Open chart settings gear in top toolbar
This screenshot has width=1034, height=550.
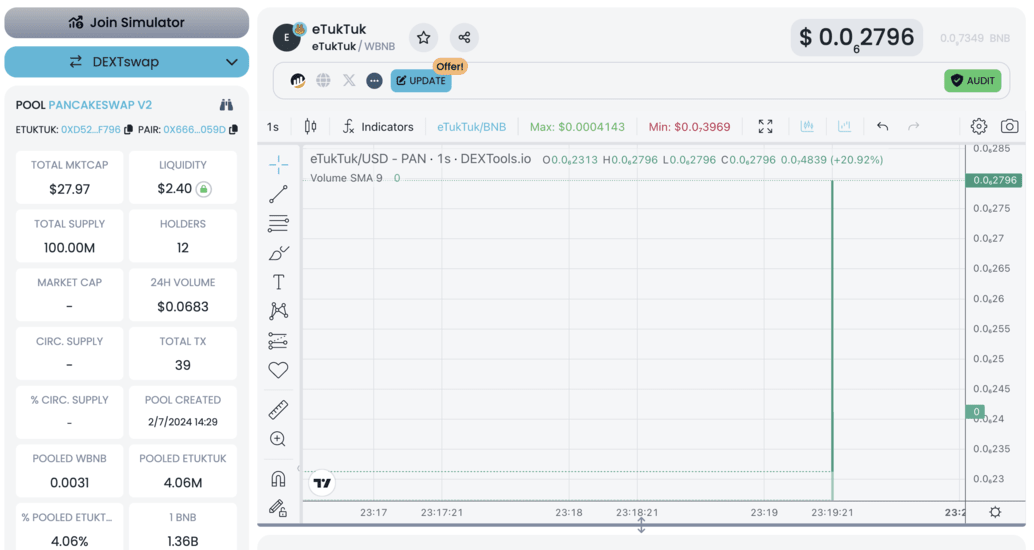click(979, 127)
